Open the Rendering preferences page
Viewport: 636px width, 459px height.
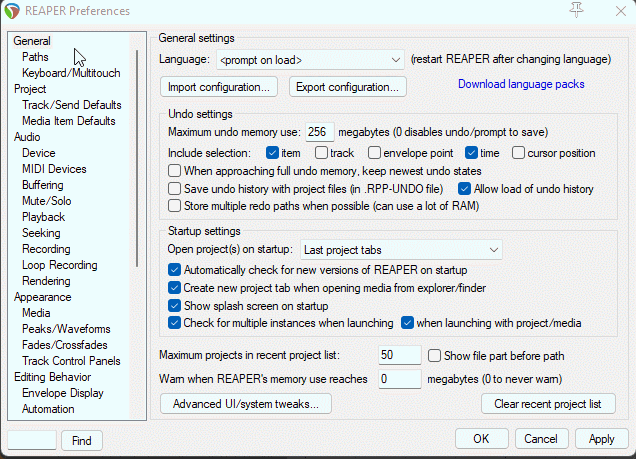(x=46, y=281)
